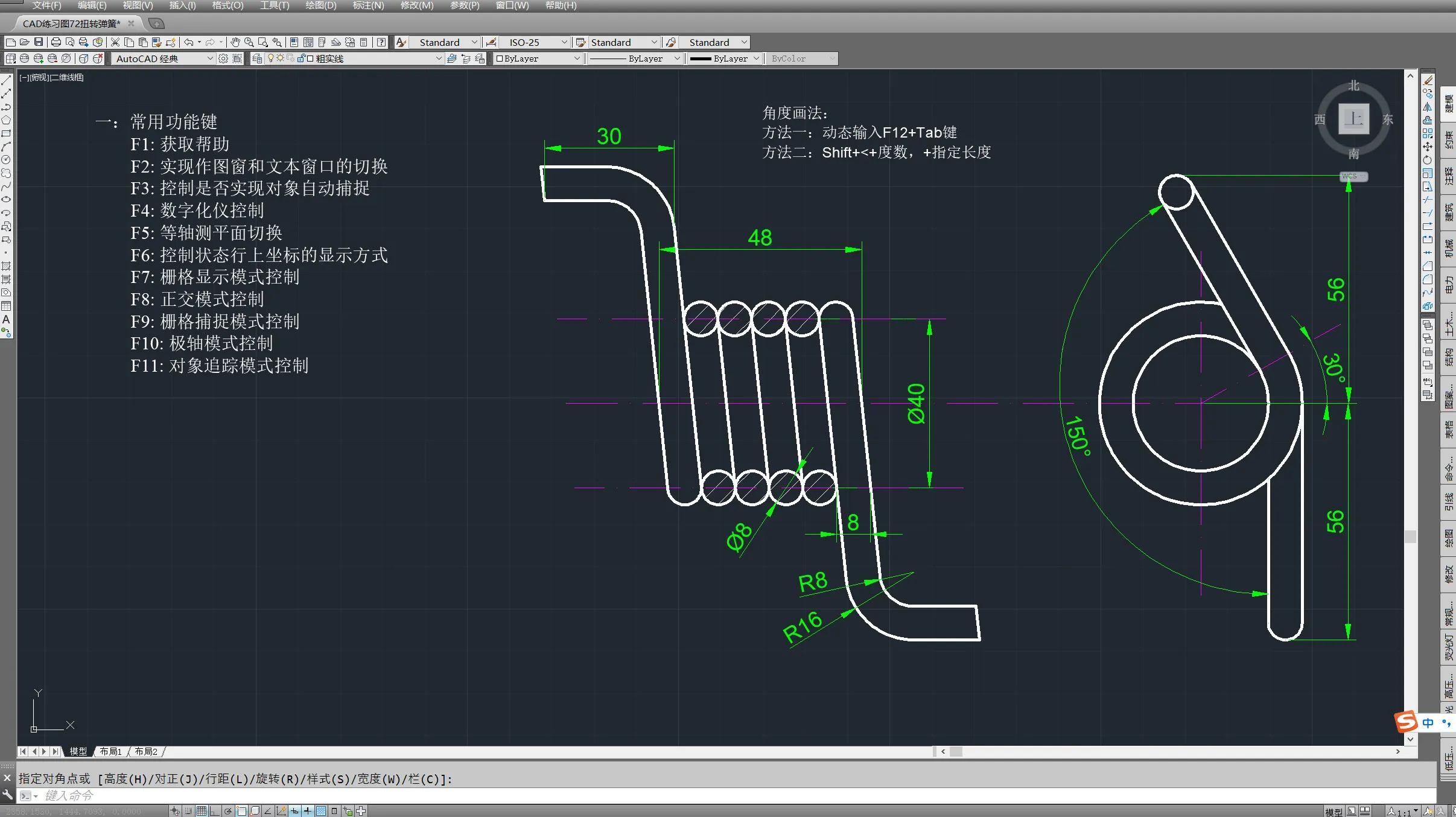
Task: Save the drawing using the Save icon
Action: tap(39, 42)
